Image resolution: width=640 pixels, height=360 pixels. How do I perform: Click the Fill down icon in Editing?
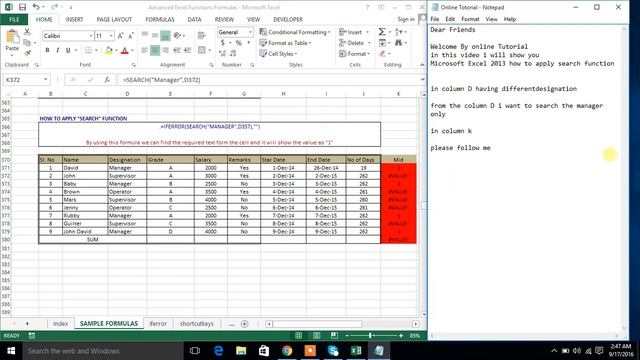point(382,42)
